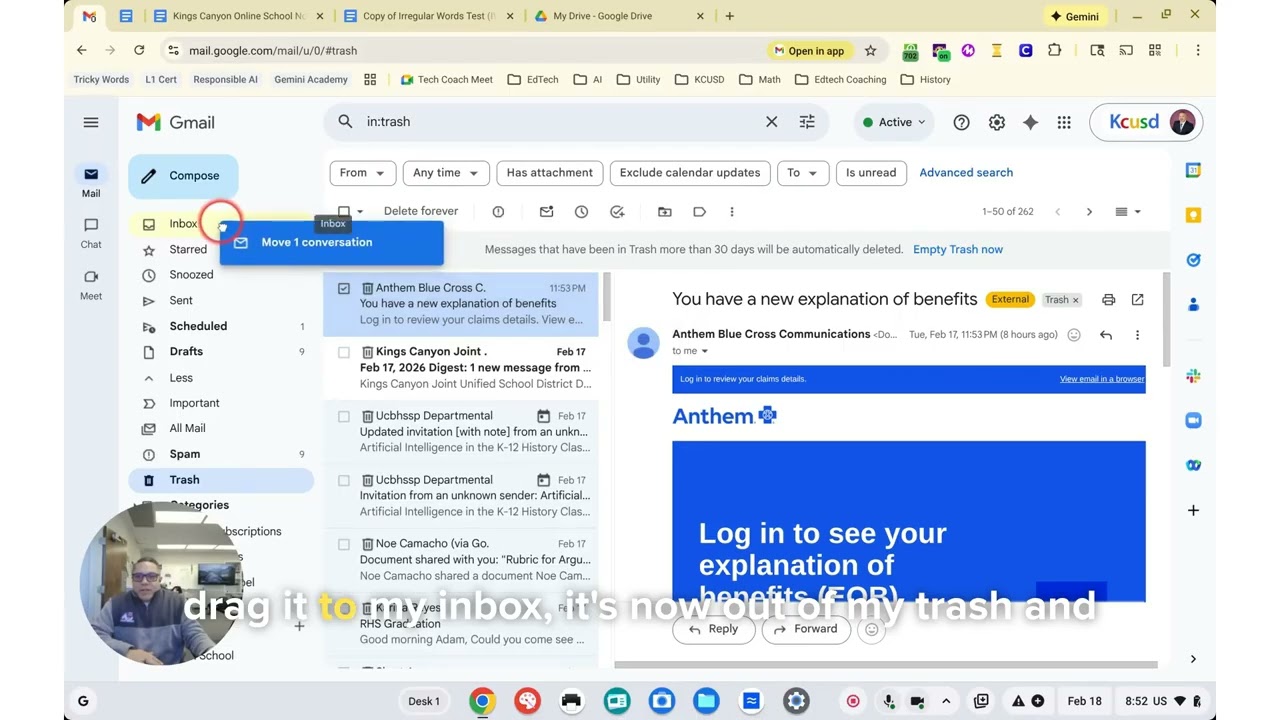Toggle the Has attachment filter chip
Screen dimensions: 1280x720
[549, 173]
